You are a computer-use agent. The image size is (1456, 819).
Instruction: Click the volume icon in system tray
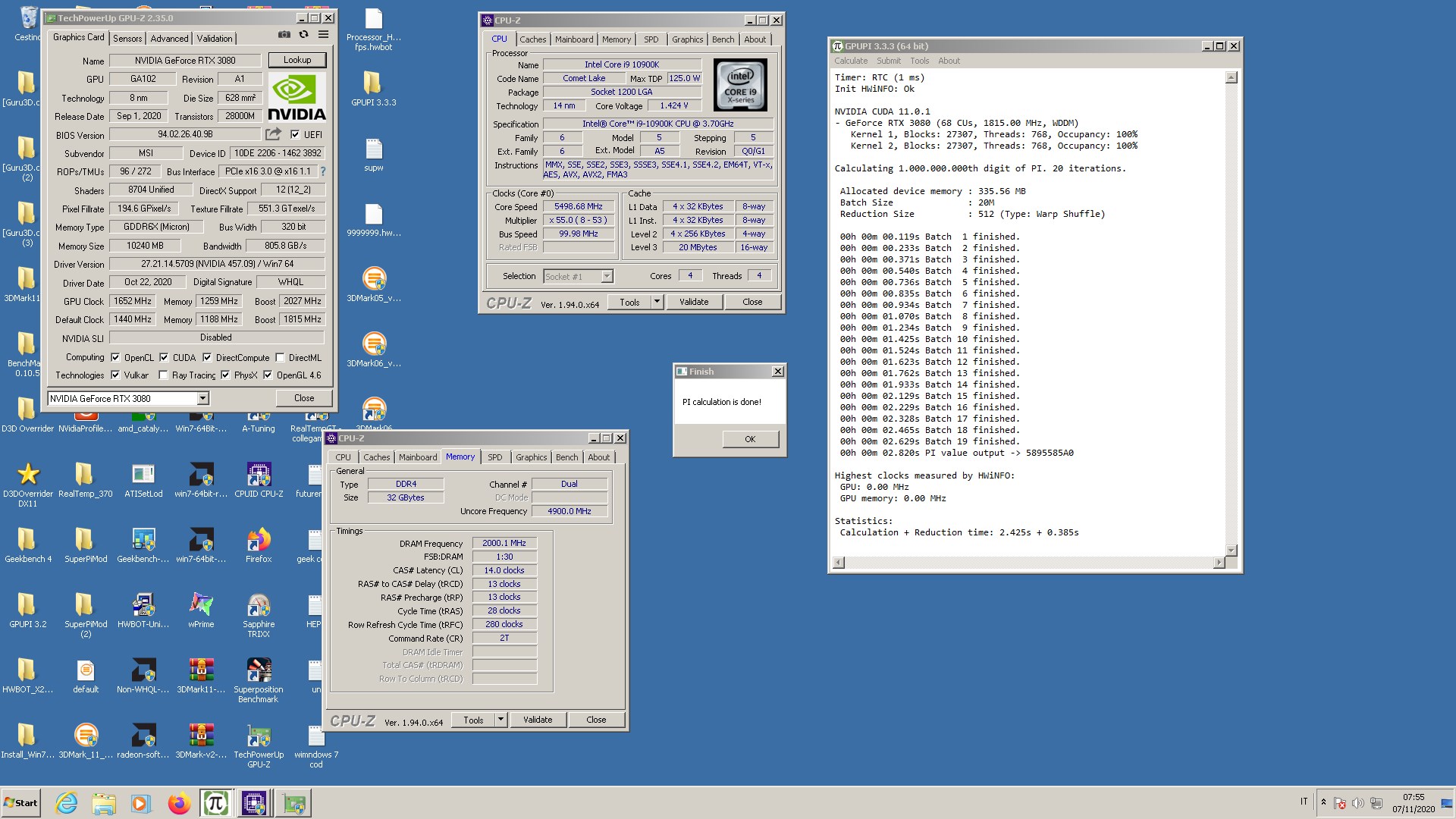point(1357,803)
